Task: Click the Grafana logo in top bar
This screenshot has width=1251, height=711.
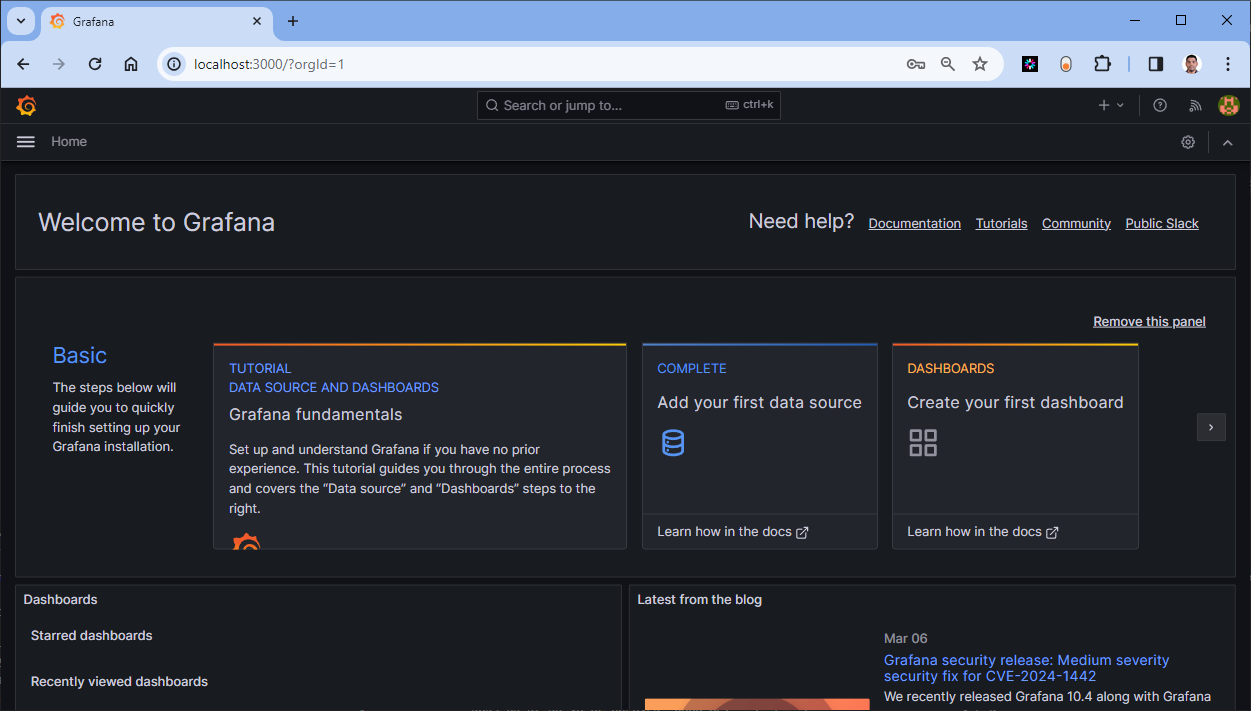Action: coord(27,105)
